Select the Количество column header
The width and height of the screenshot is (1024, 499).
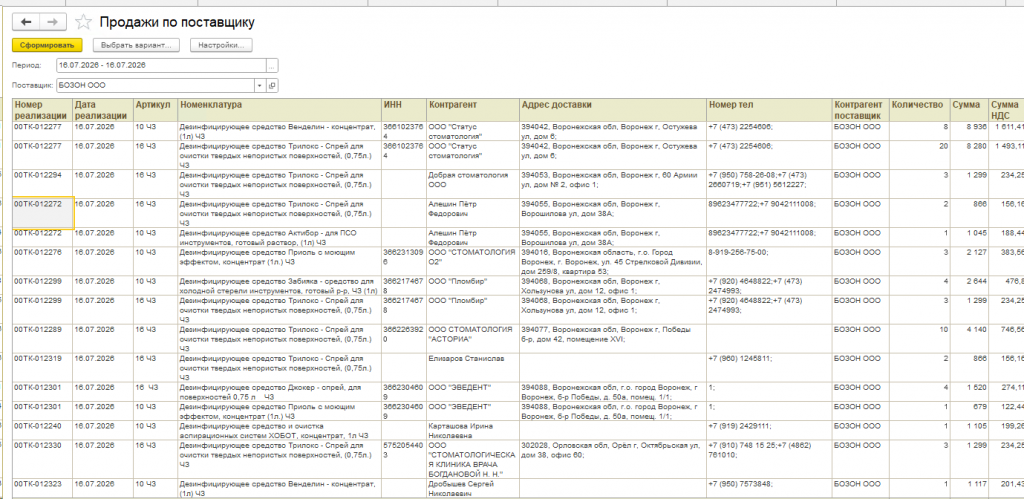point(920,110)
